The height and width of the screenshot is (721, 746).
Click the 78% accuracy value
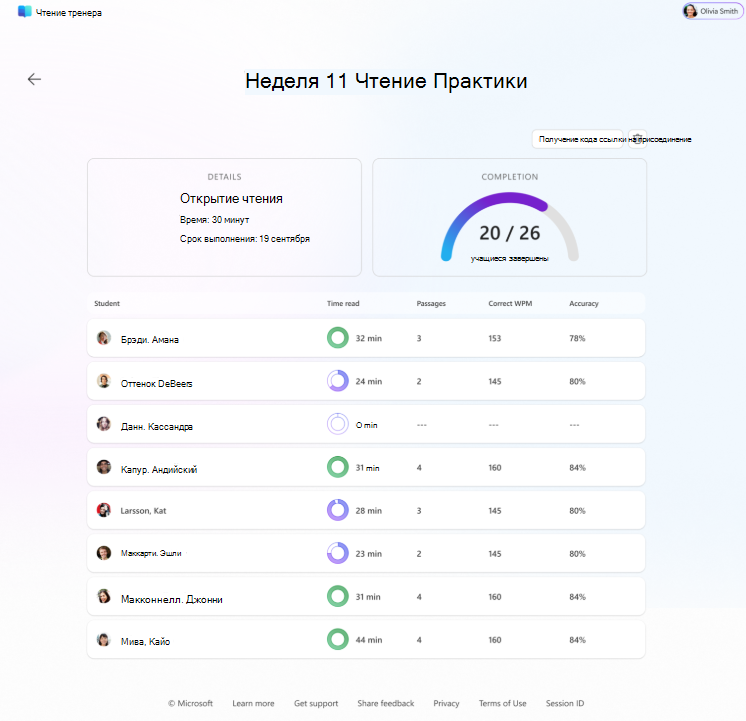click(x=577, y=338)
